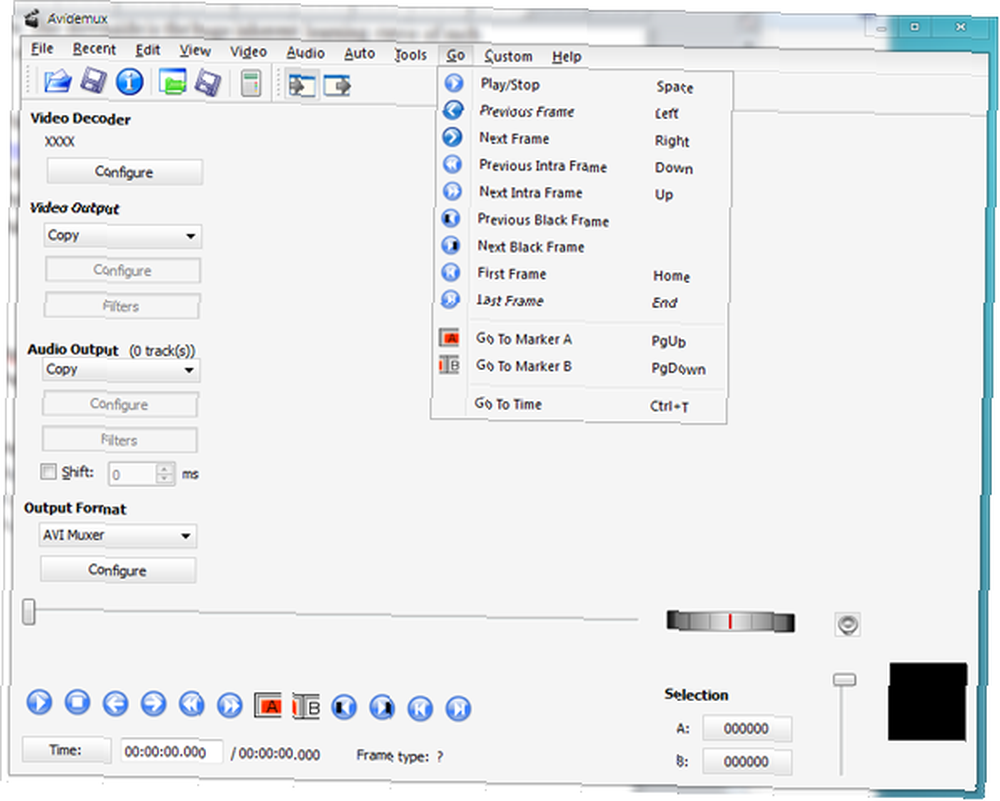
Task: Open the Custom menu
Action: click(x=508, y=56)
